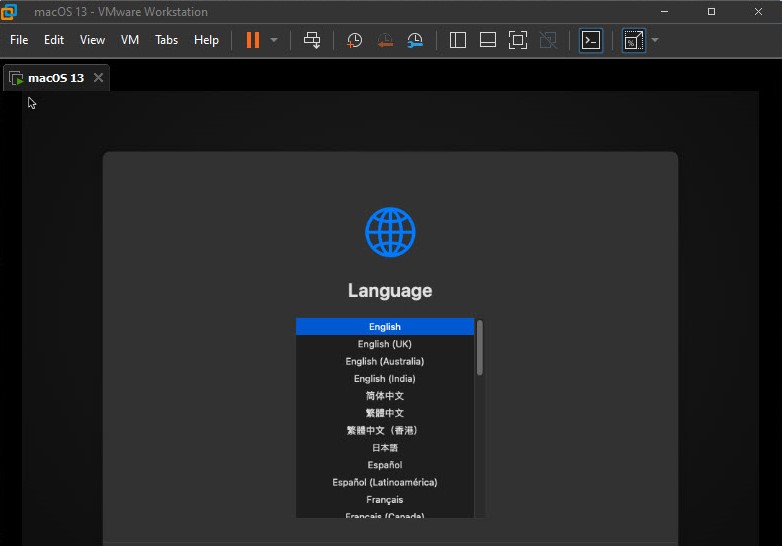Pause the virtual machine

coord(252,40)
